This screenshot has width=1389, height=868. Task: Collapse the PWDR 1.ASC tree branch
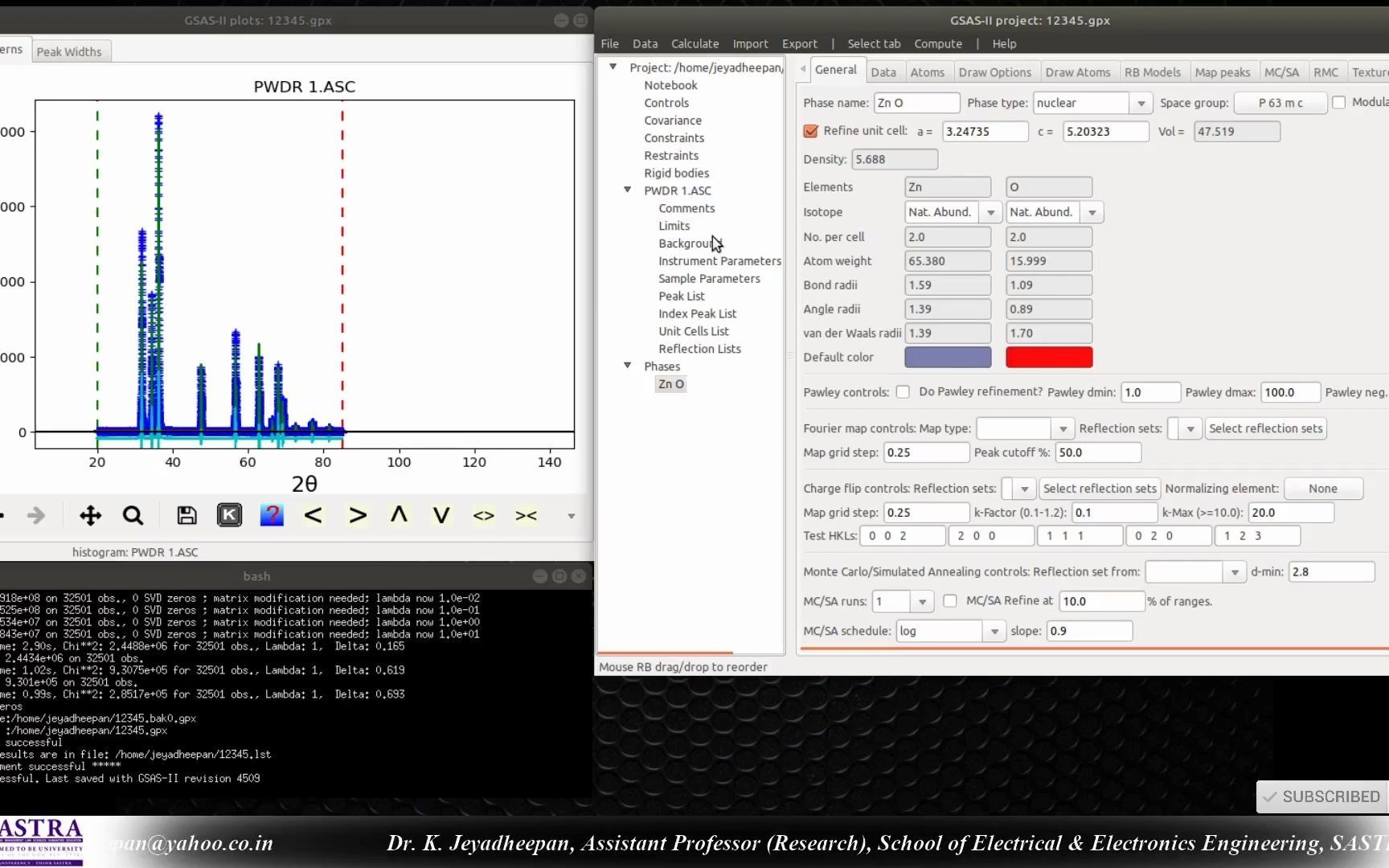coord(628,190)
